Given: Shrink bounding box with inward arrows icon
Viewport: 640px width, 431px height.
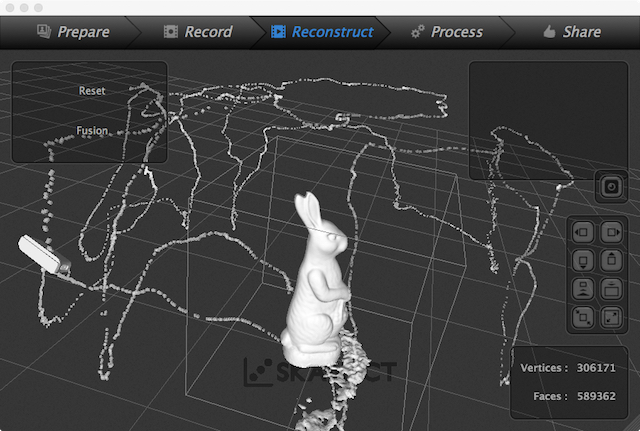Looking at the screenshot, I should coord(583,317).
